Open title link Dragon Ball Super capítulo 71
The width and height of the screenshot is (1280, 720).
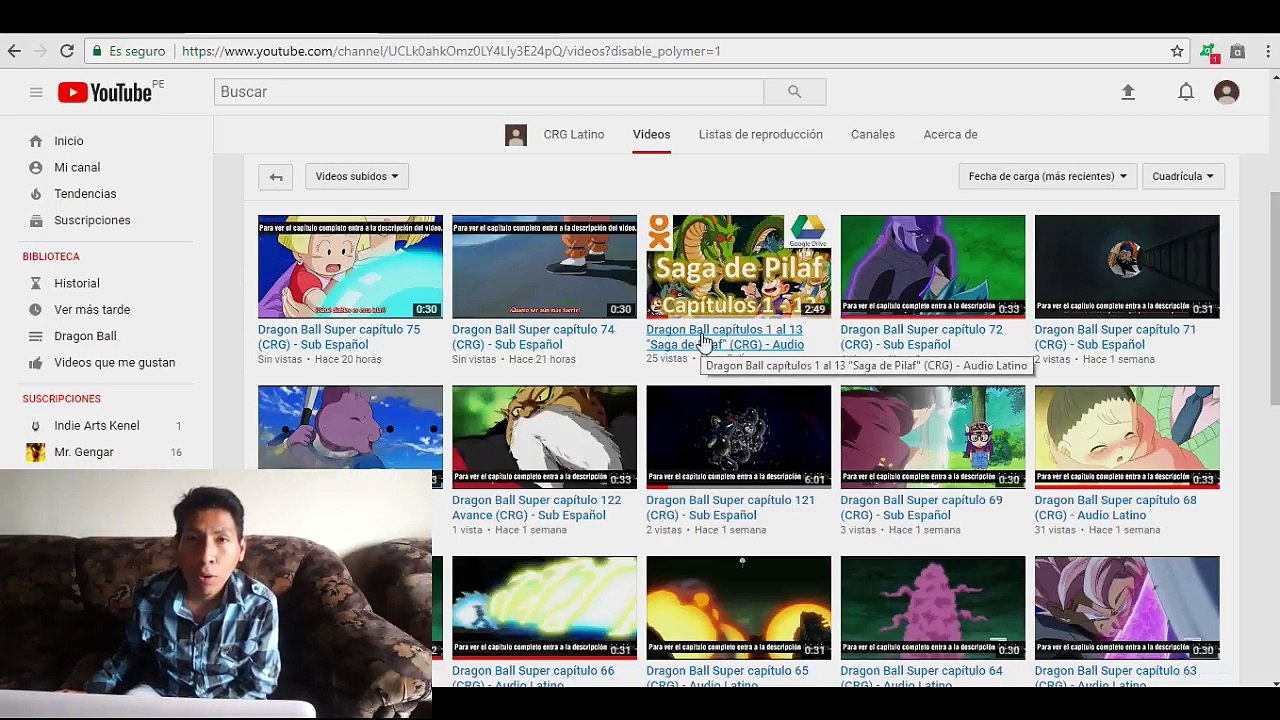(x=1115, y=337)
